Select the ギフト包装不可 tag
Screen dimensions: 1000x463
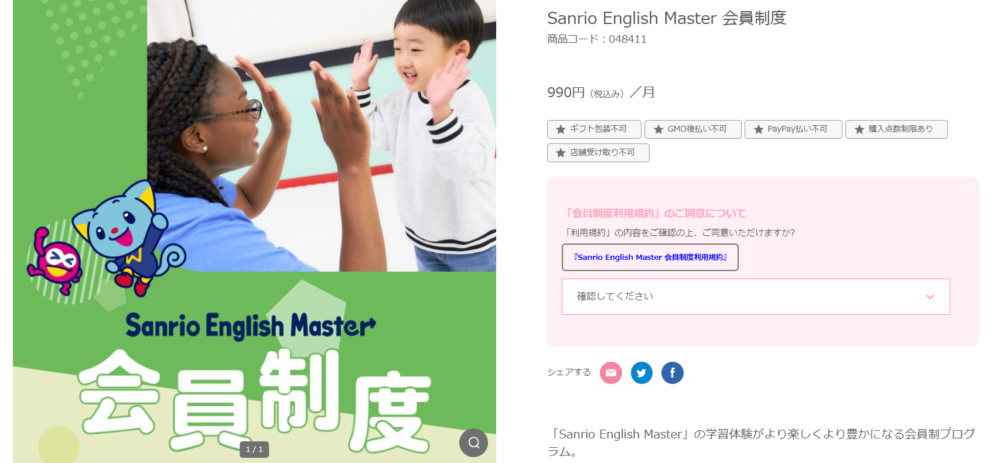[x=594, y=129]
